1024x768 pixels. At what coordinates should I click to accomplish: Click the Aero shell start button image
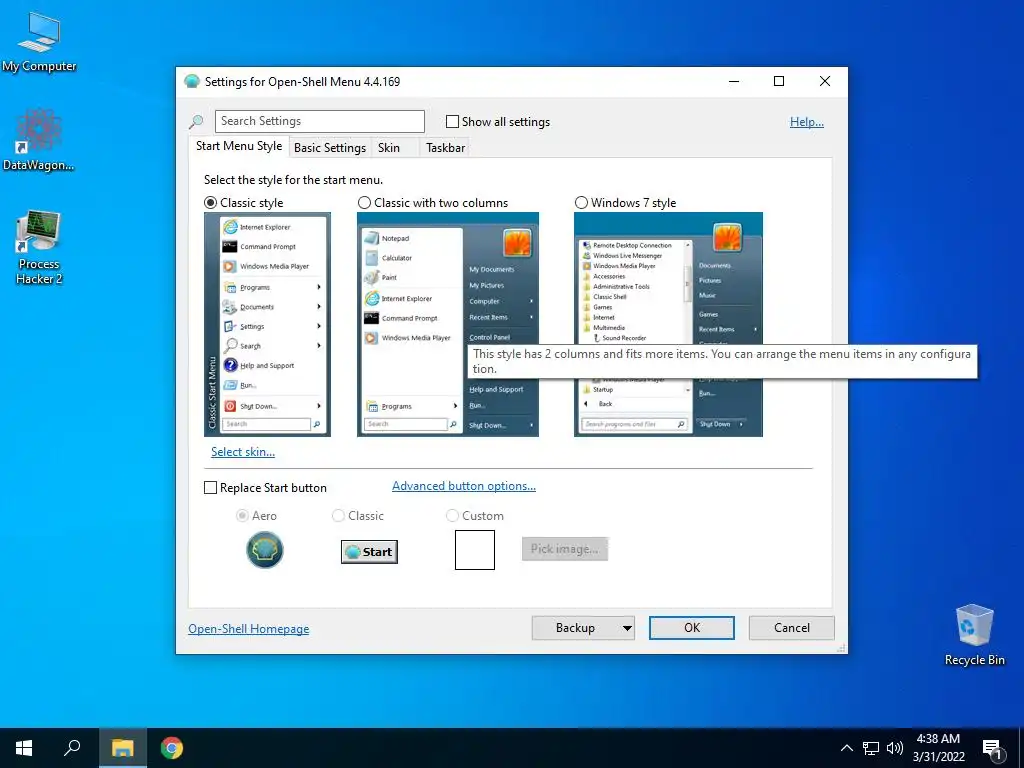click(x=264, y=550)
